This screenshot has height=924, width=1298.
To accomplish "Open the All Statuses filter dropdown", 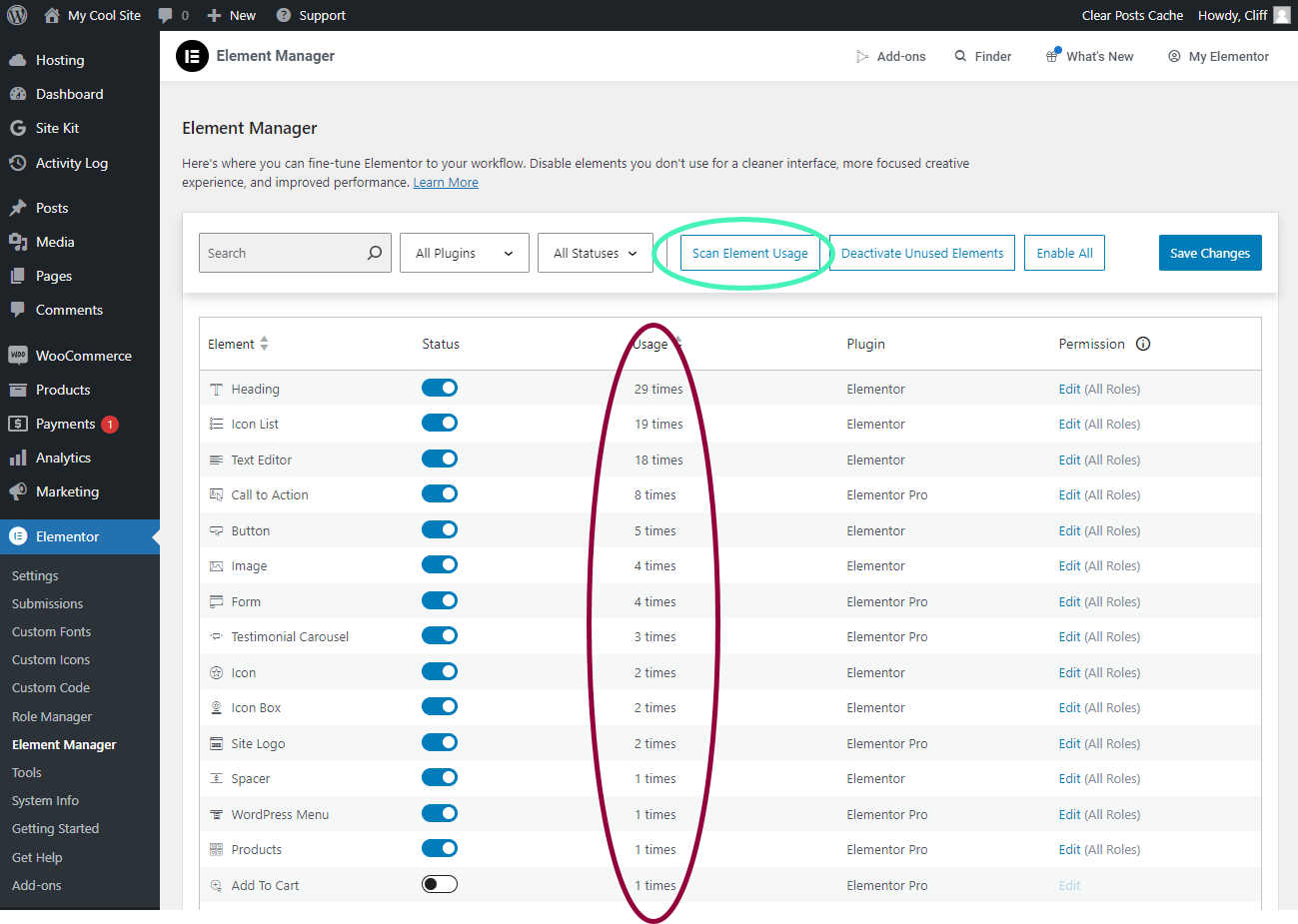I will [x=596, y=253].
